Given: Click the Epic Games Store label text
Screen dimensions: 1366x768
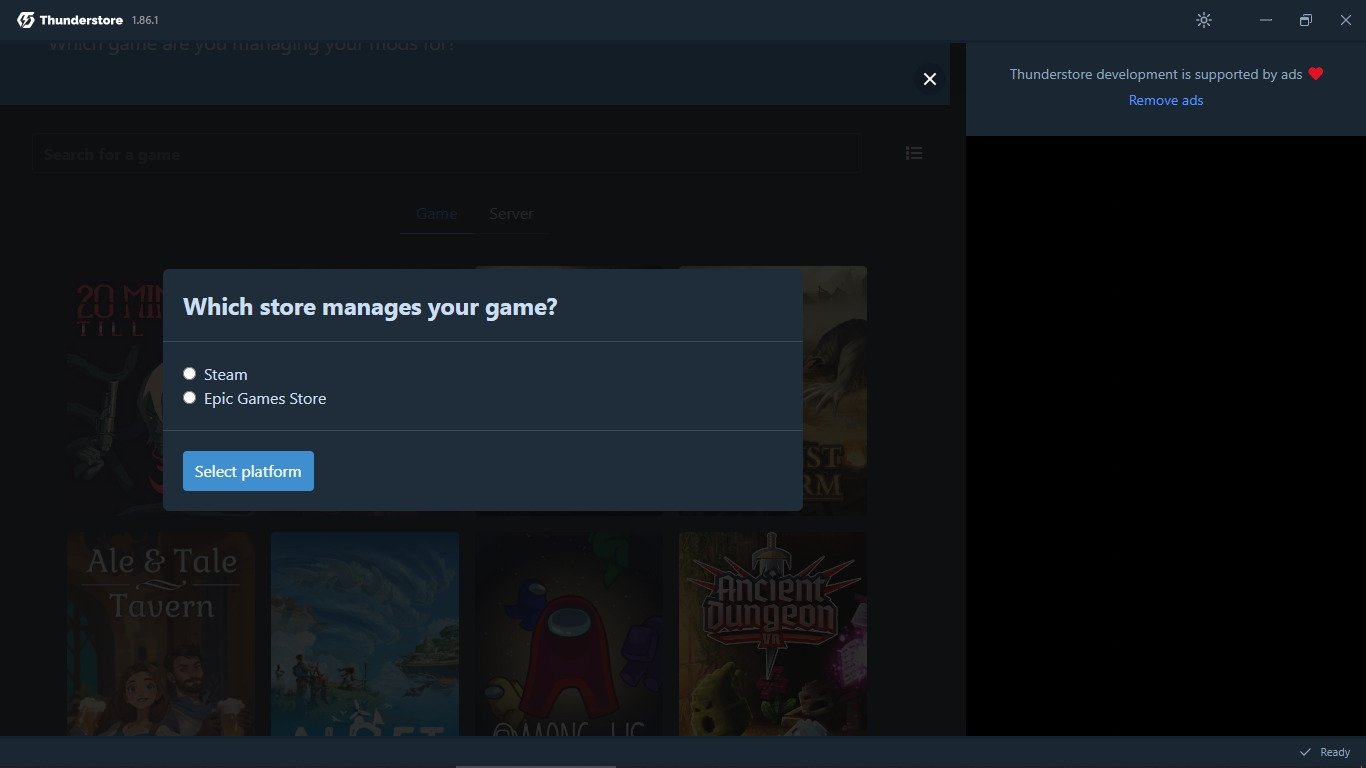Looking at the screenshot, I should pos(265,398).
